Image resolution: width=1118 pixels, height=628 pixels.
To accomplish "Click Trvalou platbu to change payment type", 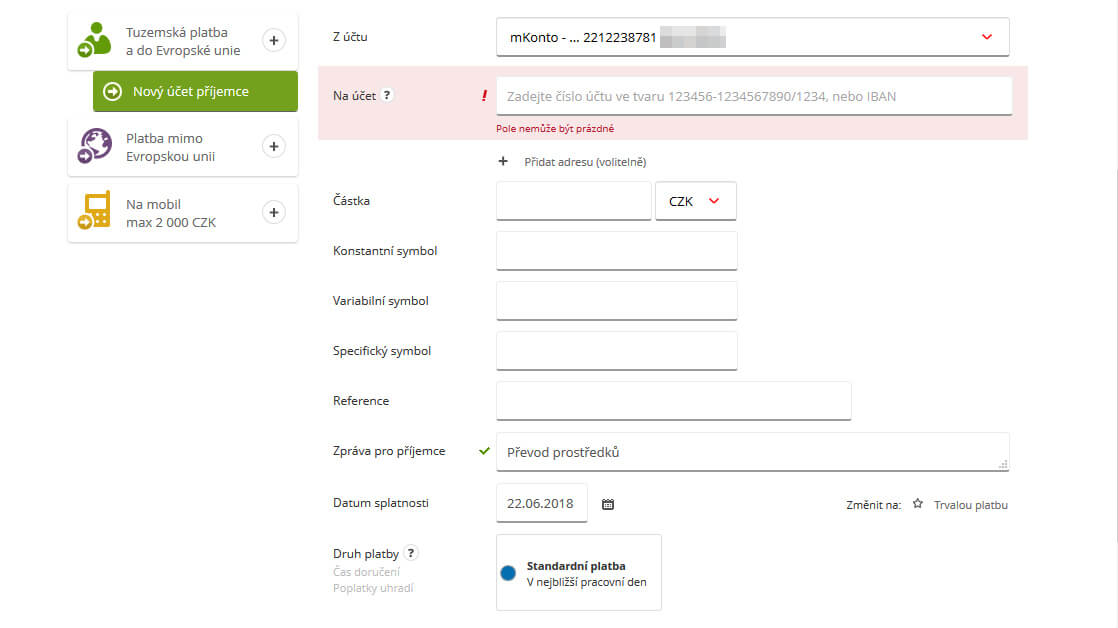I will click(969, 505).
